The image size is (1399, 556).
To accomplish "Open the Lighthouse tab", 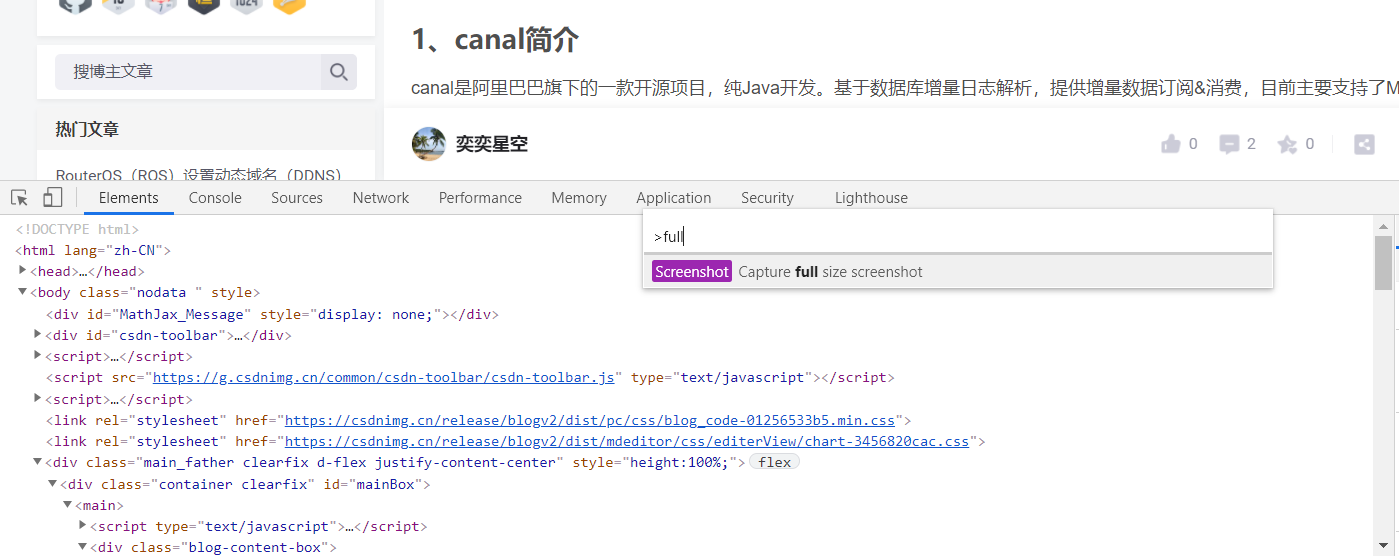I will [x=871, y=198].
